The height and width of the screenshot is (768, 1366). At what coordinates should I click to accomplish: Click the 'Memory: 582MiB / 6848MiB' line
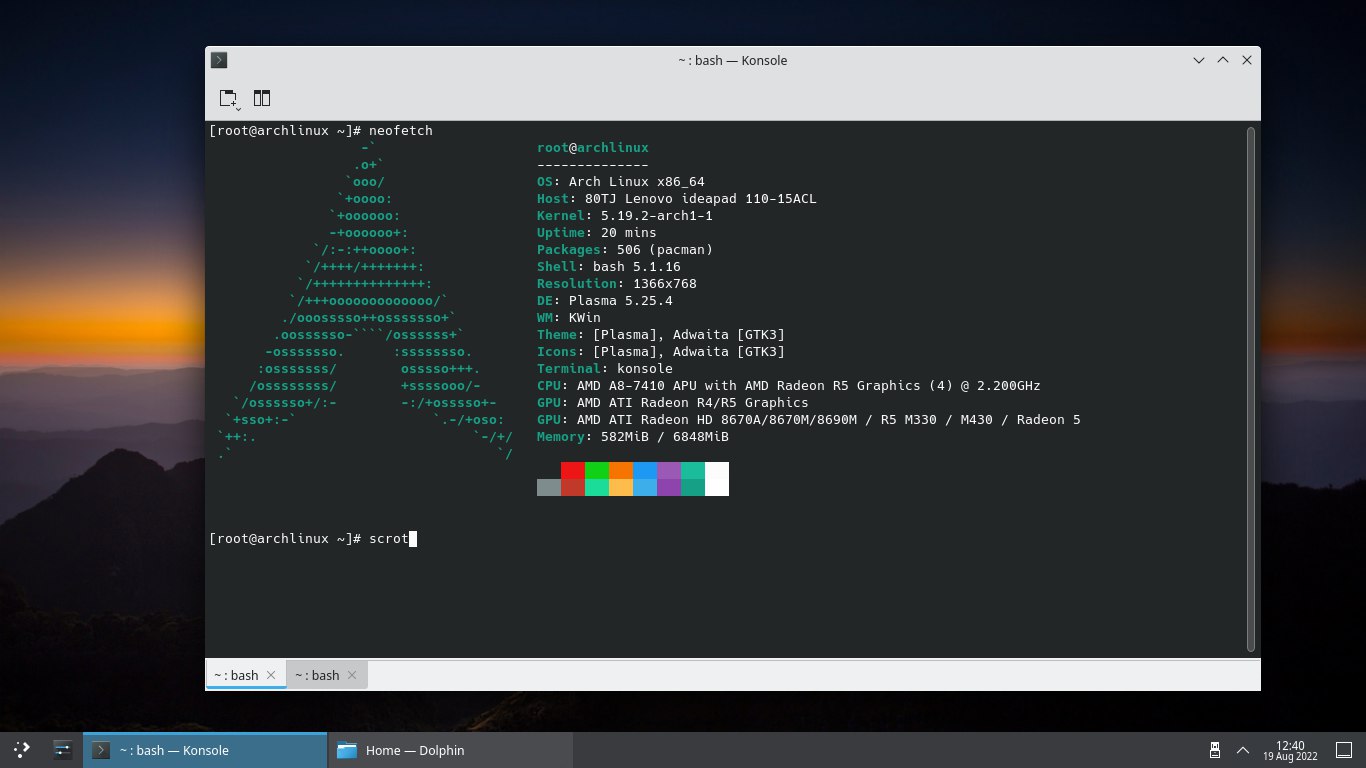(x=633, y=437)
